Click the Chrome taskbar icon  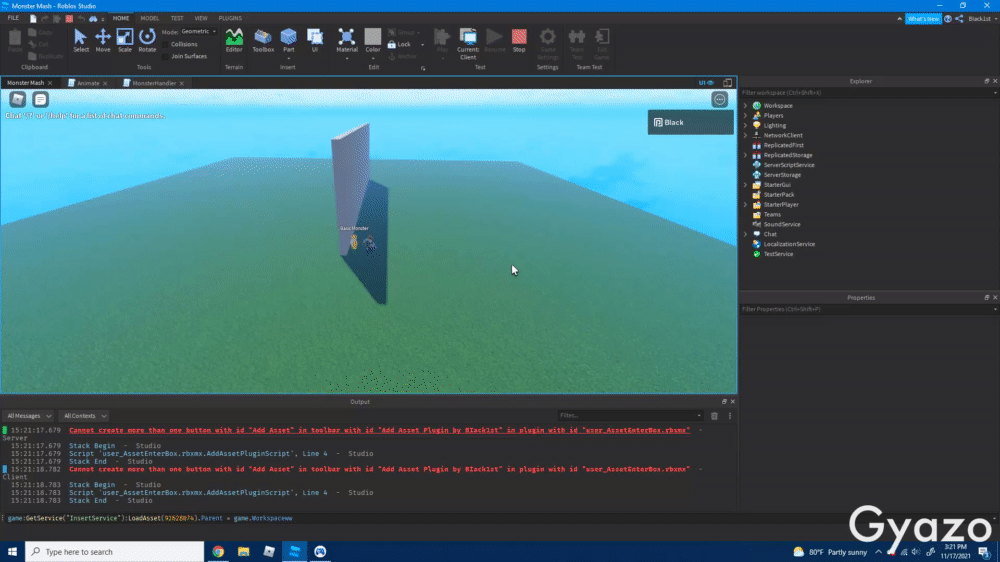coord(218,552)
